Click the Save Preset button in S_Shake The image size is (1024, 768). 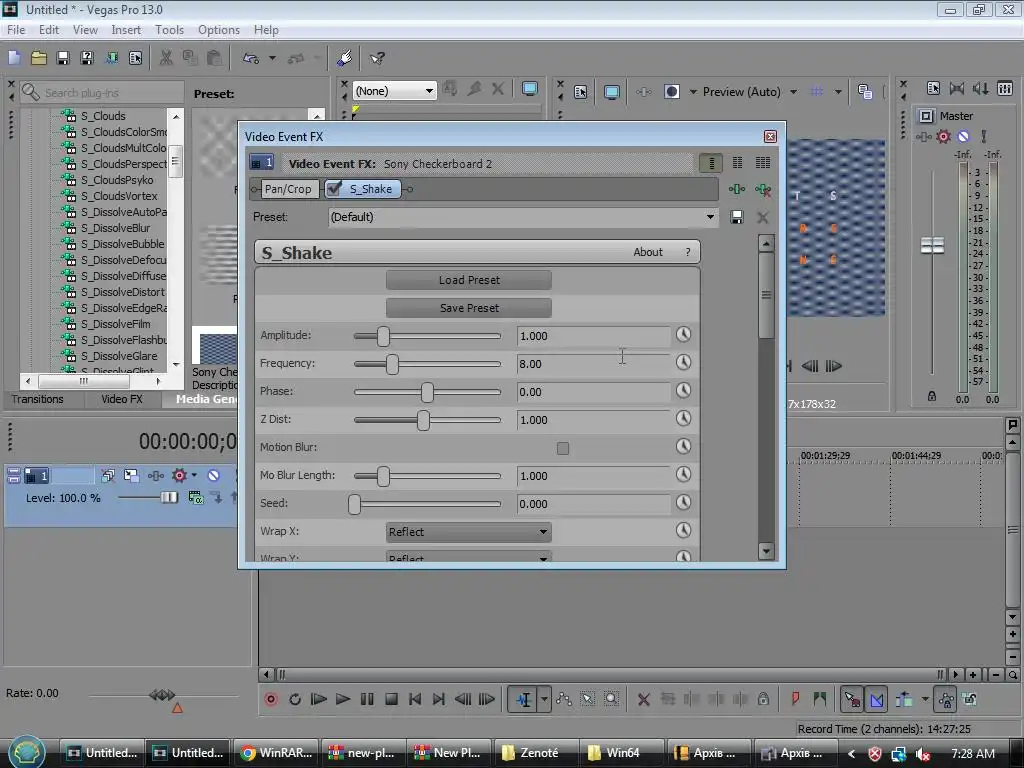click(468, 308)
